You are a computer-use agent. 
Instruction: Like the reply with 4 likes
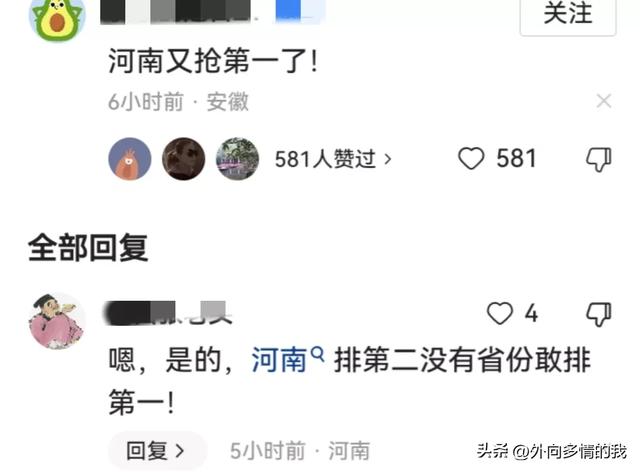(x=500, y=314)
